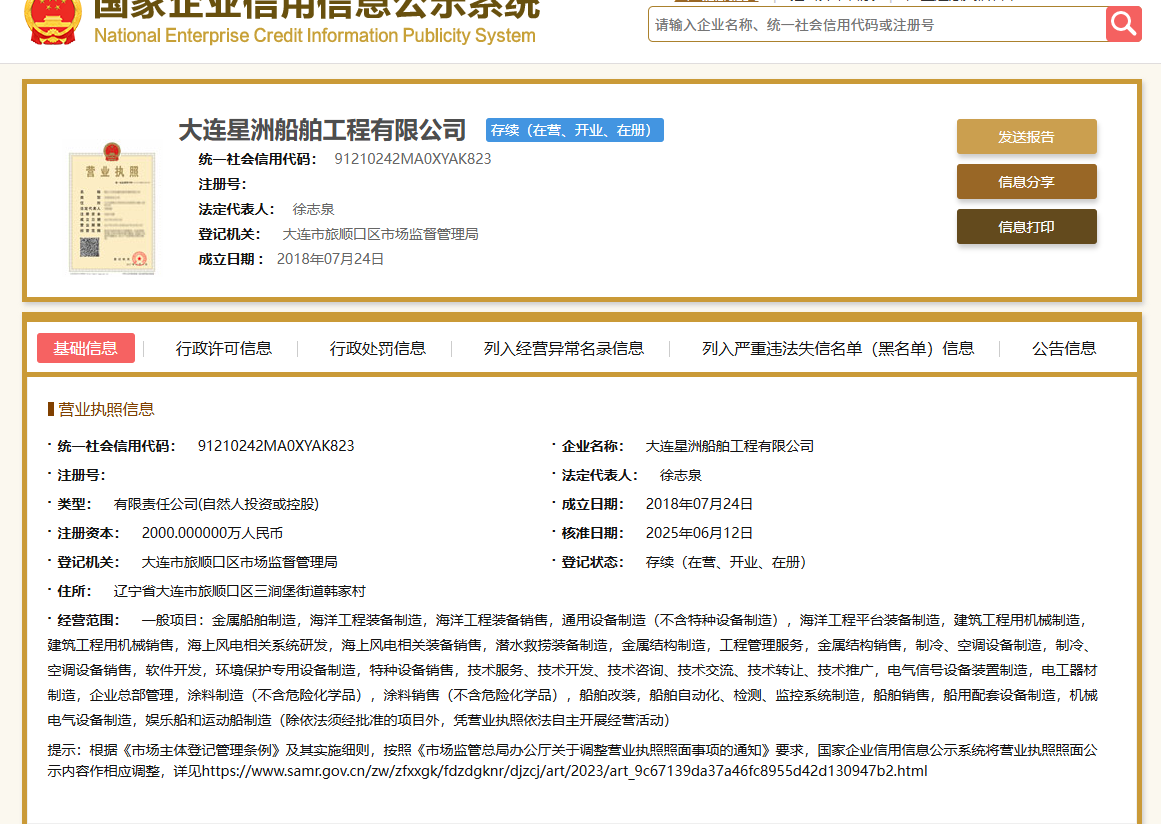
Task: Click the enterprise name search input field
Action: pos(876,25)
